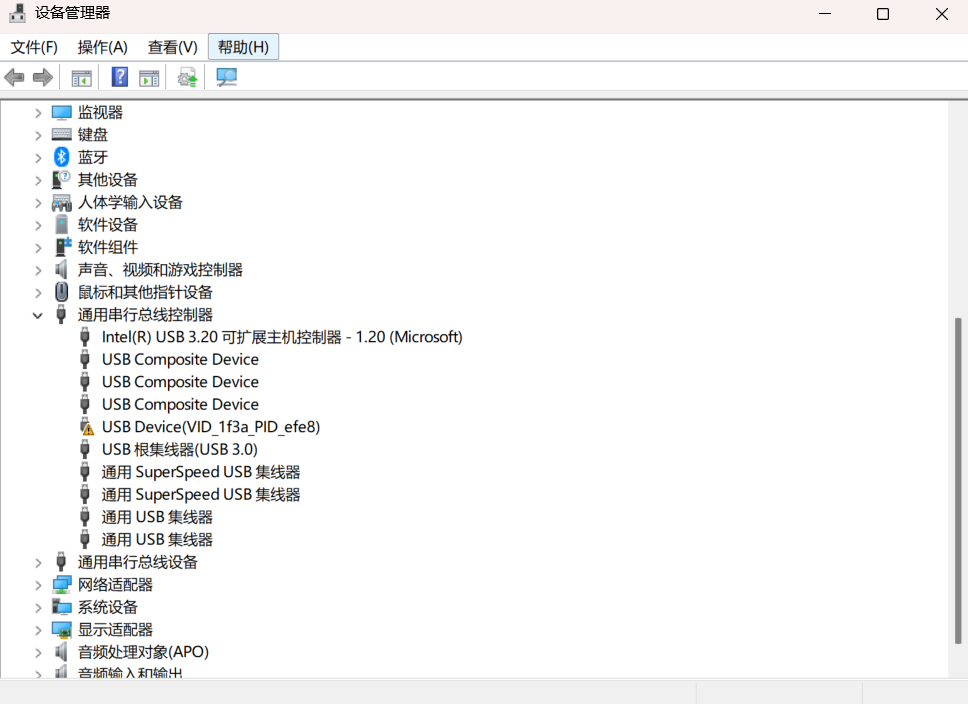The height and width of the screenshot is (704, 968).
Task: Click the Show/Hide action pane toolbar icon
Action: pyautogui.click(x=149, y=77)
